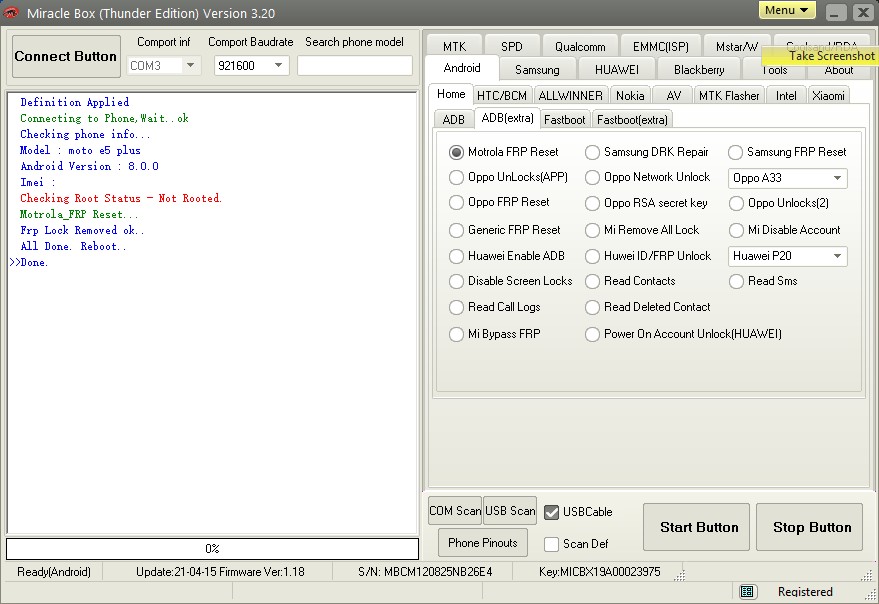This screenshot has width=879, height=604.
Task: Switch to the Qualcomm tab
Action: (580, 47)
